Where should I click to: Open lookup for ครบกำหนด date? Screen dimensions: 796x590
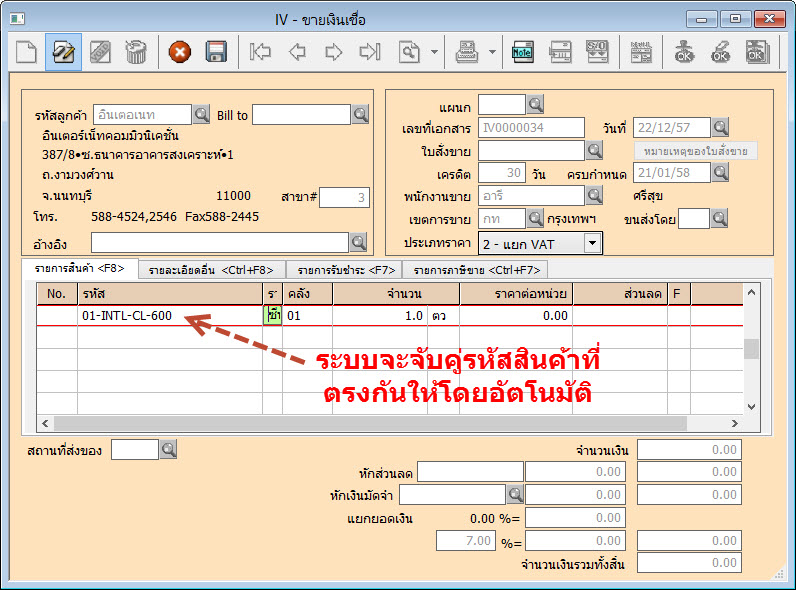tap(720, 173)
